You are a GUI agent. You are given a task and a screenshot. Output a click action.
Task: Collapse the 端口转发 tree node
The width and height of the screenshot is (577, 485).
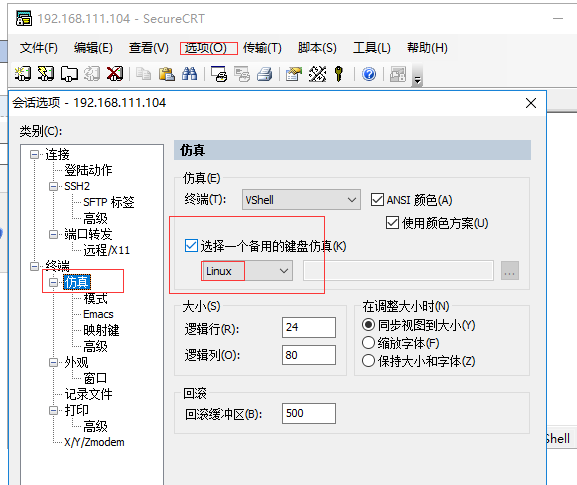click(53, 234)
